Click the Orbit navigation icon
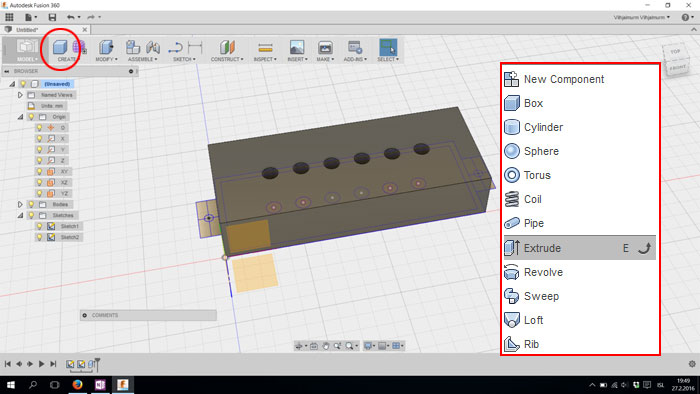Screen dimensions: 700x394 [x=299, y=346]
